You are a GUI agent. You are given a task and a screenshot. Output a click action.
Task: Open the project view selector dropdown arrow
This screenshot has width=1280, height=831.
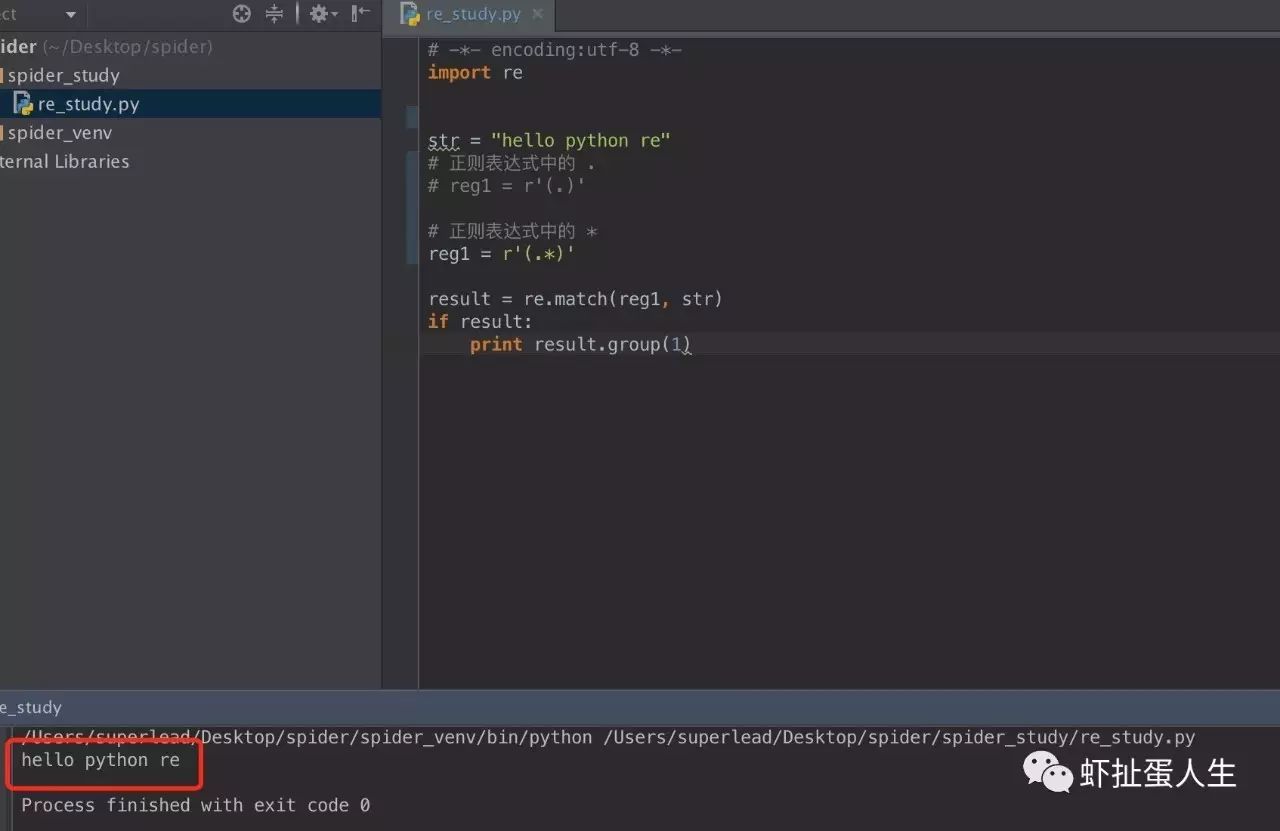click(x=71, y=15)
